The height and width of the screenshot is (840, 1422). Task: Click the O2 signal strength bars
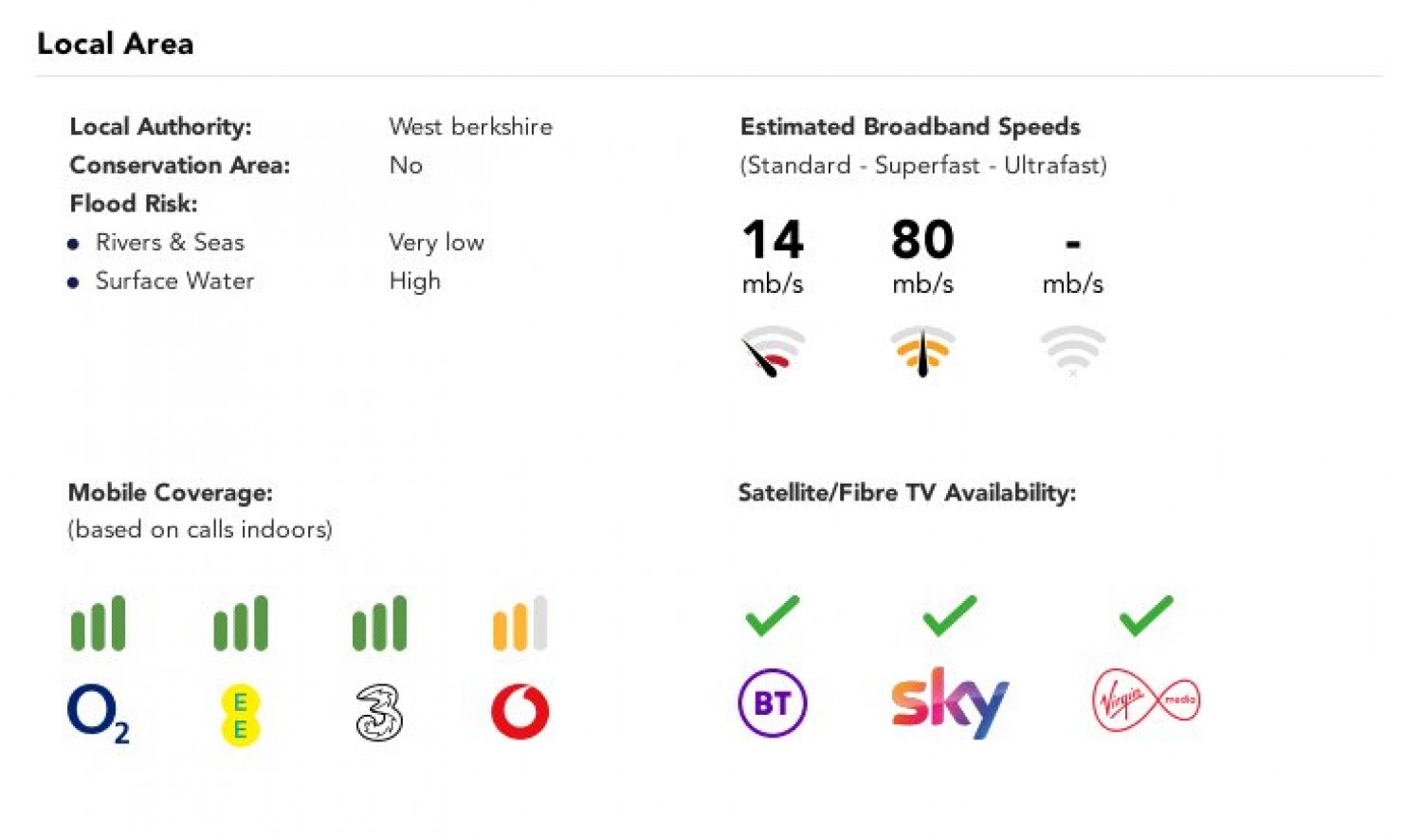pos(98,624)
